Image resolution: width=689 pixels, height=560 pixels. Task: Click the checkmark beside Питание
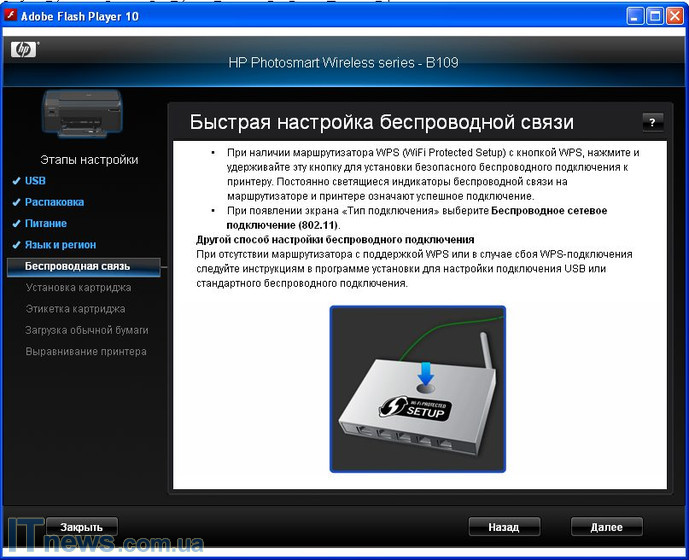[x=15, y=224]
